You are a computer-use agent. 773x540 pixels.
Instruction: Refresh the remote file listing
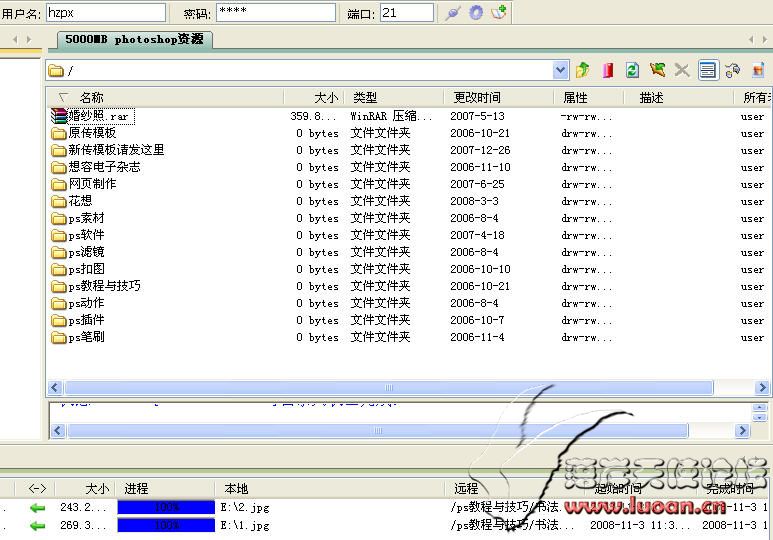tap(632, 70)
